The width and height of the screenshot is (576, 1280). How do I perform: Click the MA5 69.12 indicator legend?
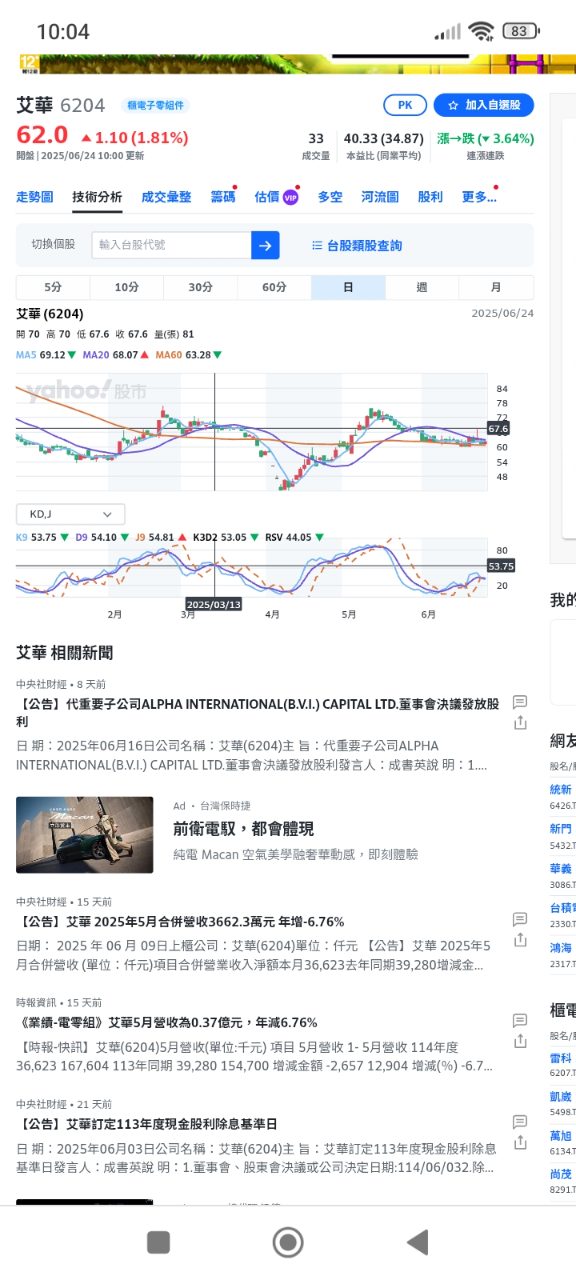click(x=45, y=355)
